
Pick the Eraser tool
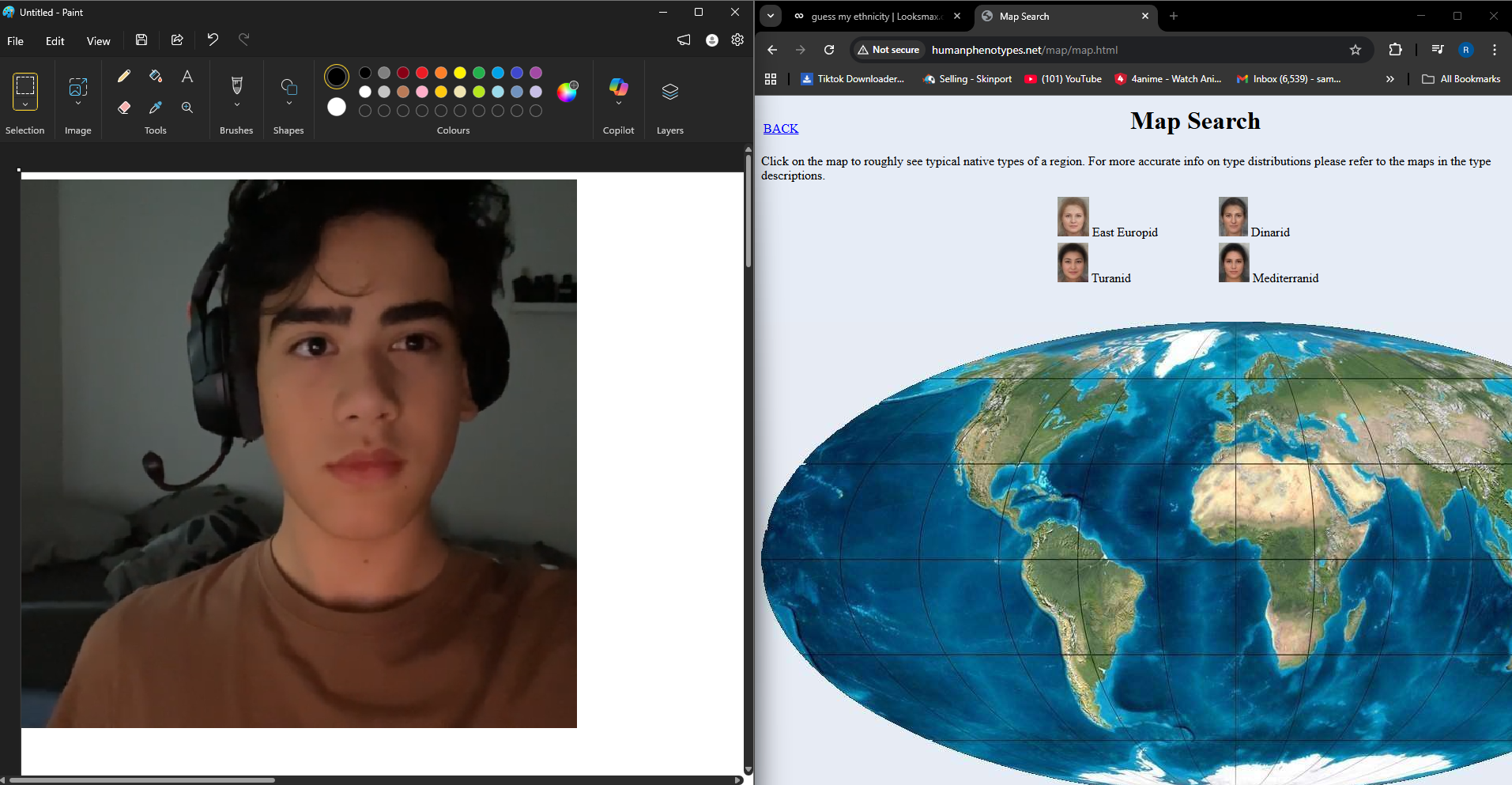click(x=124, y=108)
